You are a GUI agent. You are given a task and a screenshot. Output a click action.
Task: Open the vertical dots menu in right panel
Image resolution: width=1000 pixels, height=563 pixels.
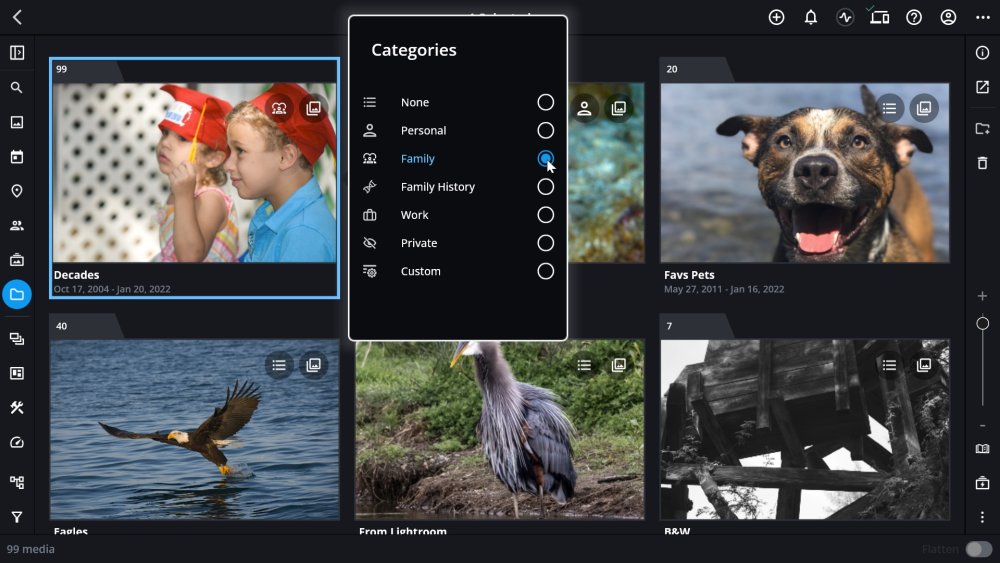click(982, 517)
